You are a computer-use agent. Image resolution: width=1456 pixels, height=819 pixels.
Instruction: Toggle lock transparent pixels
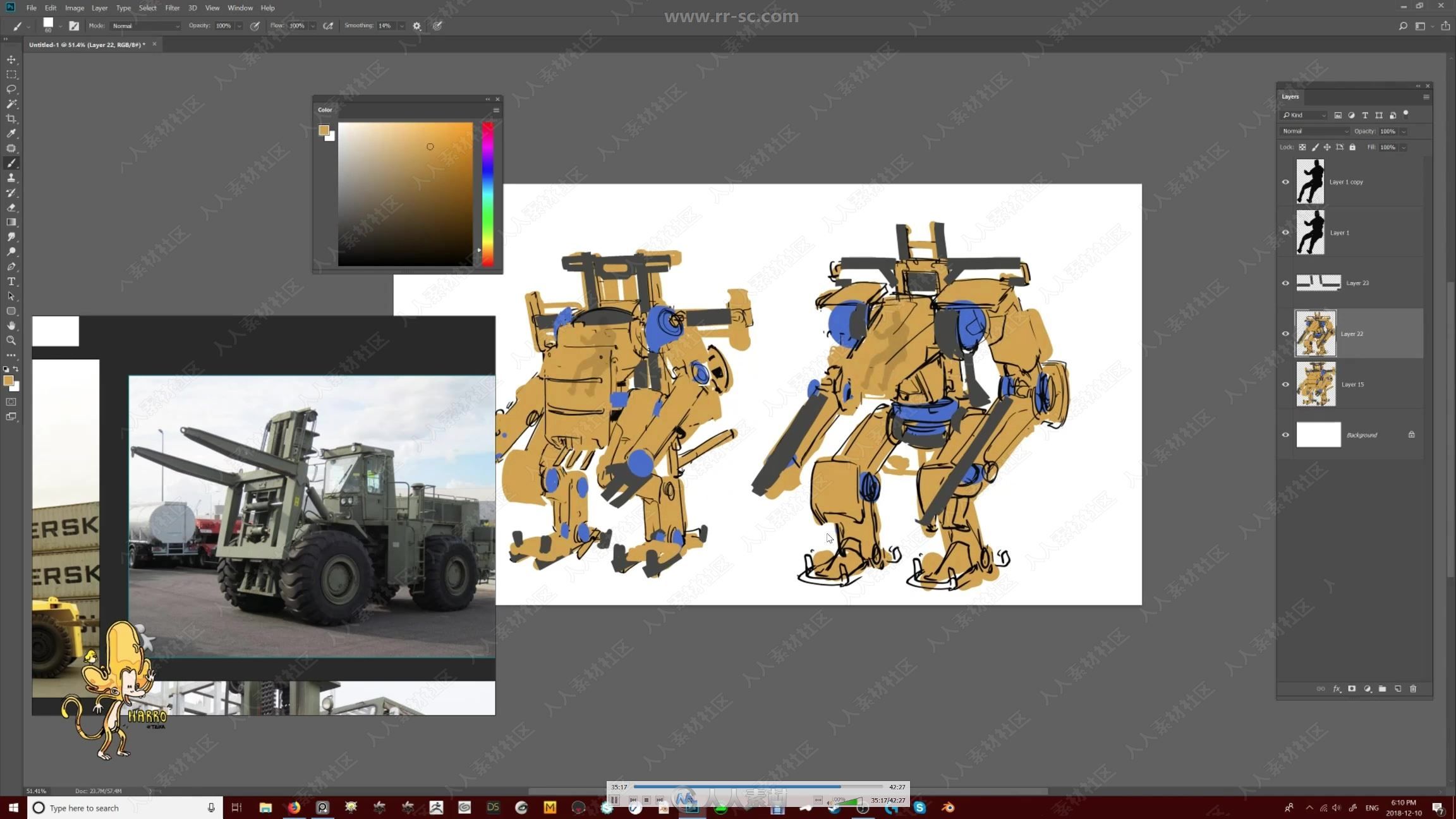[1302, 147]
